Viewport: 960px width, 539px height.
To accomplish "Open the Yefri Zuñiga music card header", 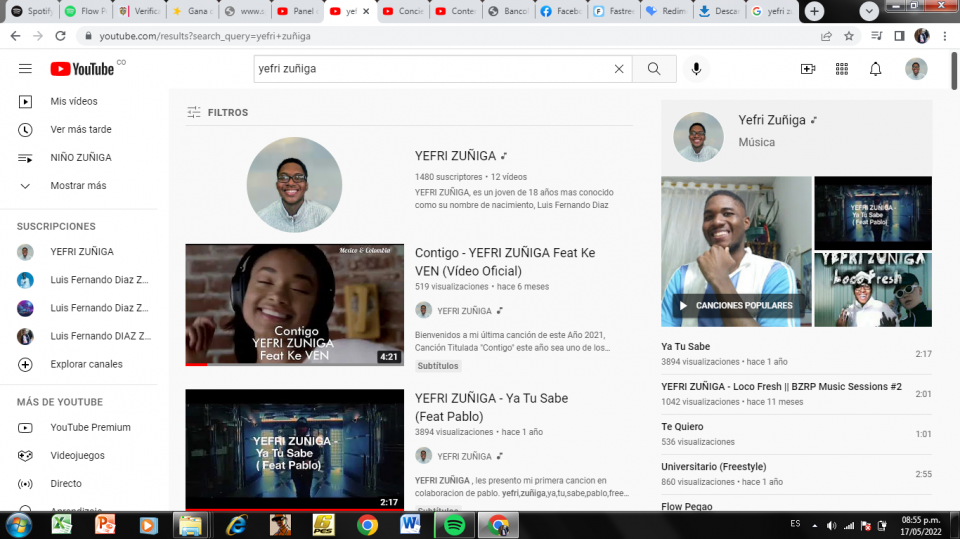I will pos(797,137).
